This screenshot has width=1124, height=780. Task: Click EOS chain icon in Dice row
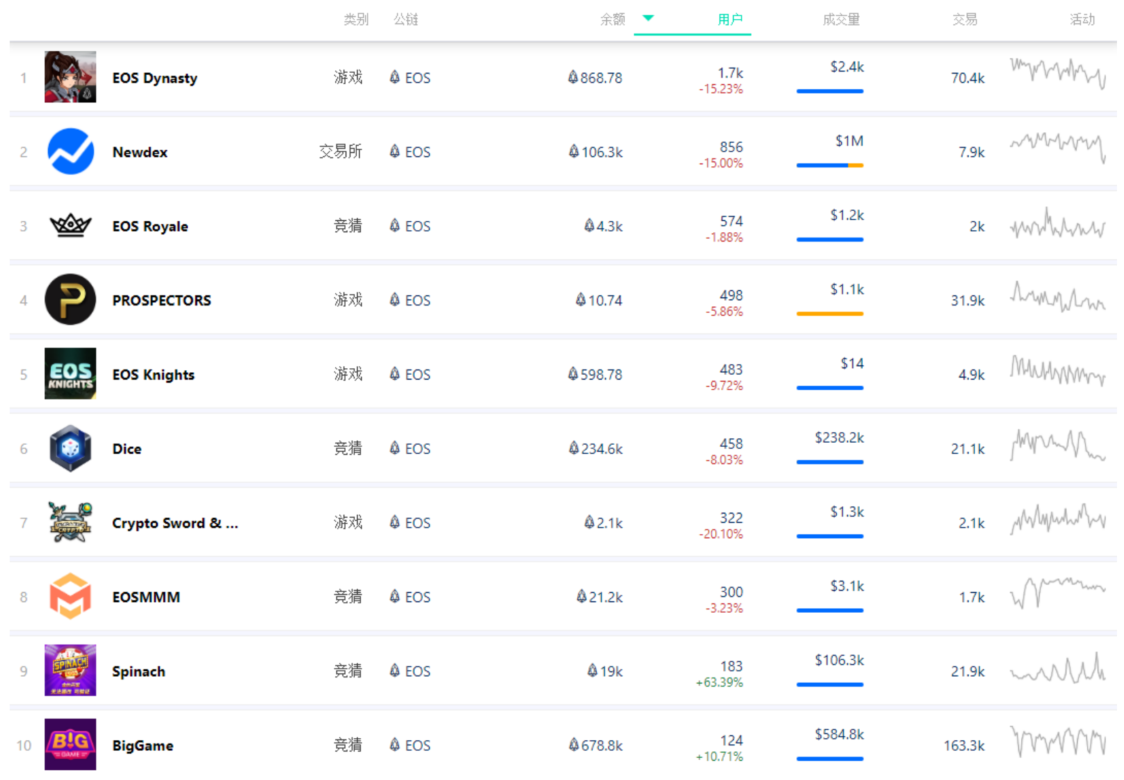click(395, 448)
